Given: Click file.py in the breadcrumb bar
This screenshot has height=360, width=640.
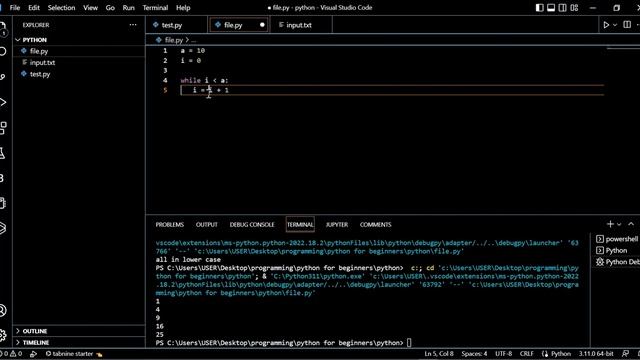Looking at the screenshot, I should click(173, 40).
